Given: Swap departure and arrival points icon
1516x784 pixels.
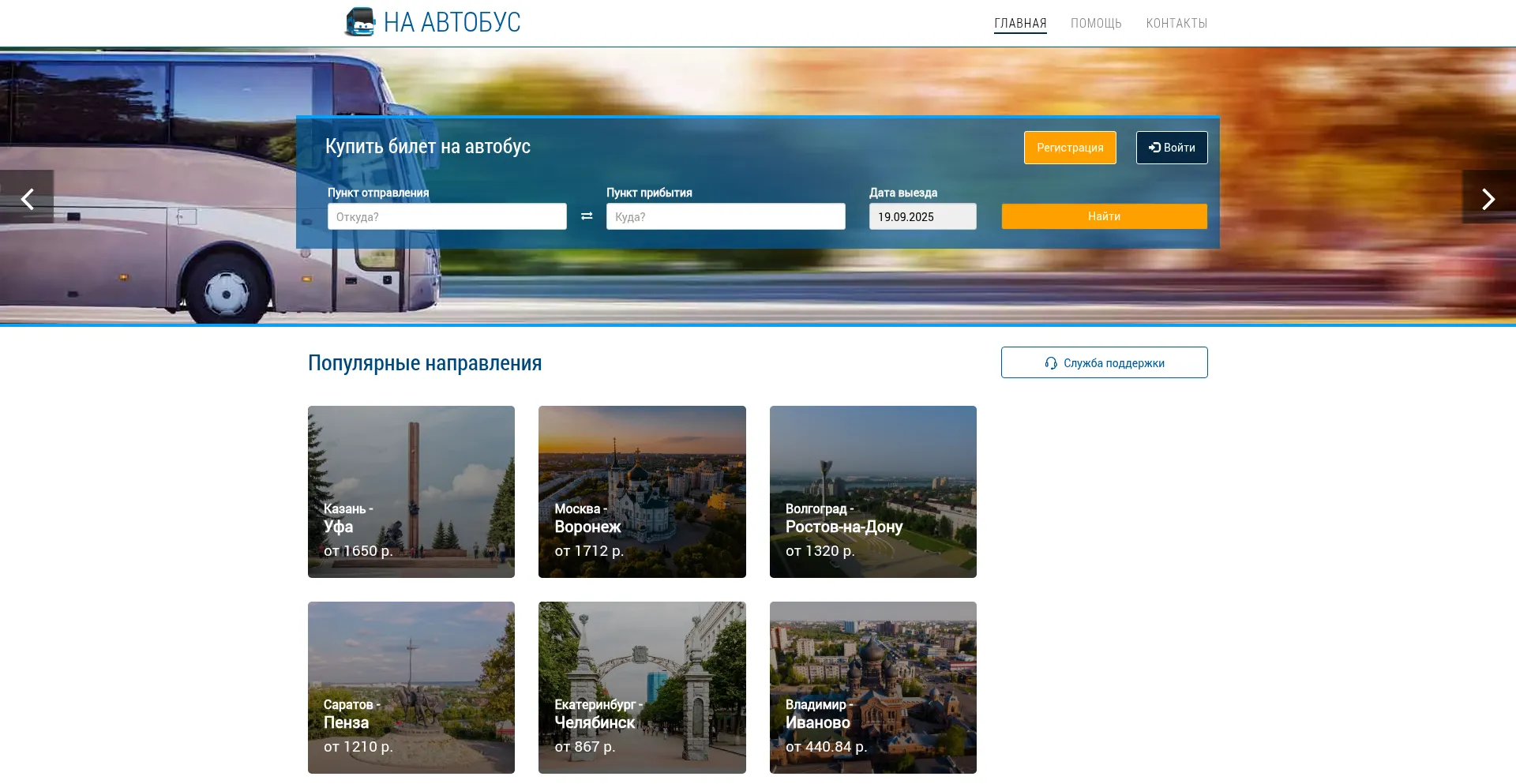Looking at the screenshot, I should coord(587,216).
